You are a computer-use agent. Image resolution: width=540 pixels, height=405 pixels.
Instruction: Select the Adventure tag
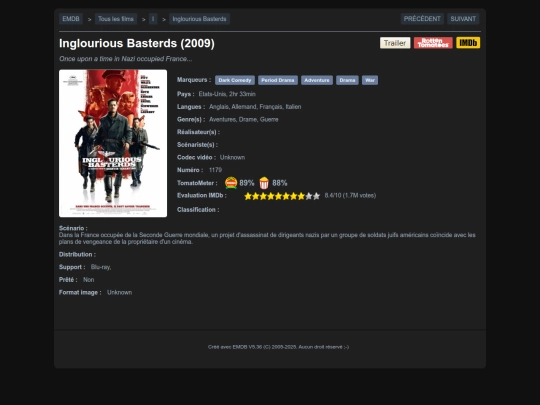pos(317,80)
